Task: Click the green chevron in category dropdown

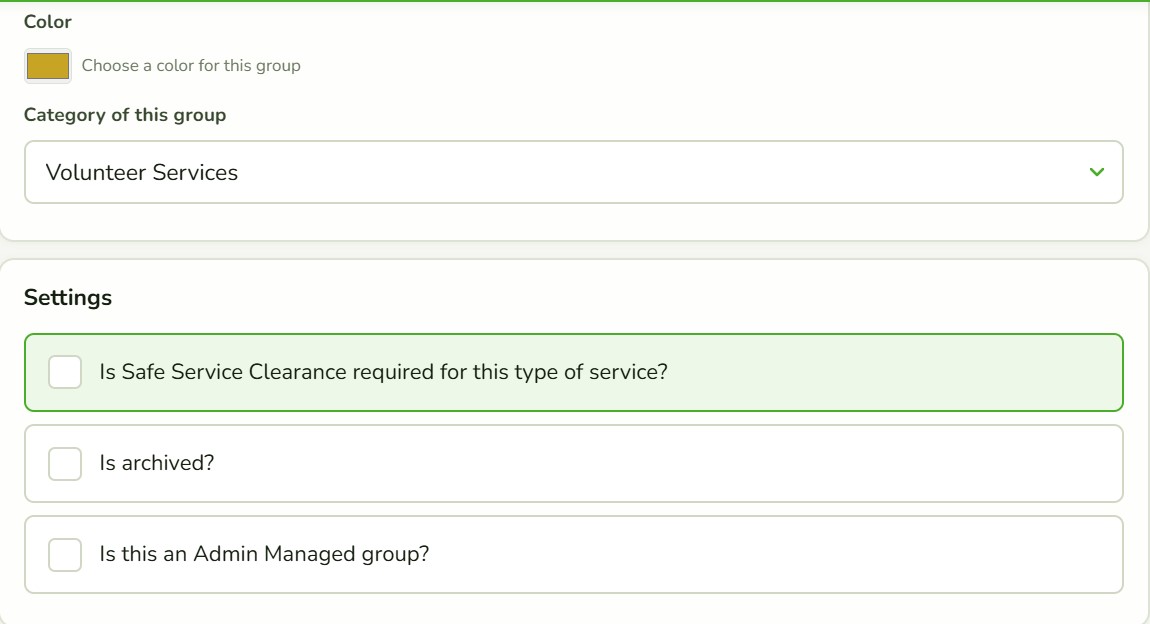Action: (x=1096, y=172)
